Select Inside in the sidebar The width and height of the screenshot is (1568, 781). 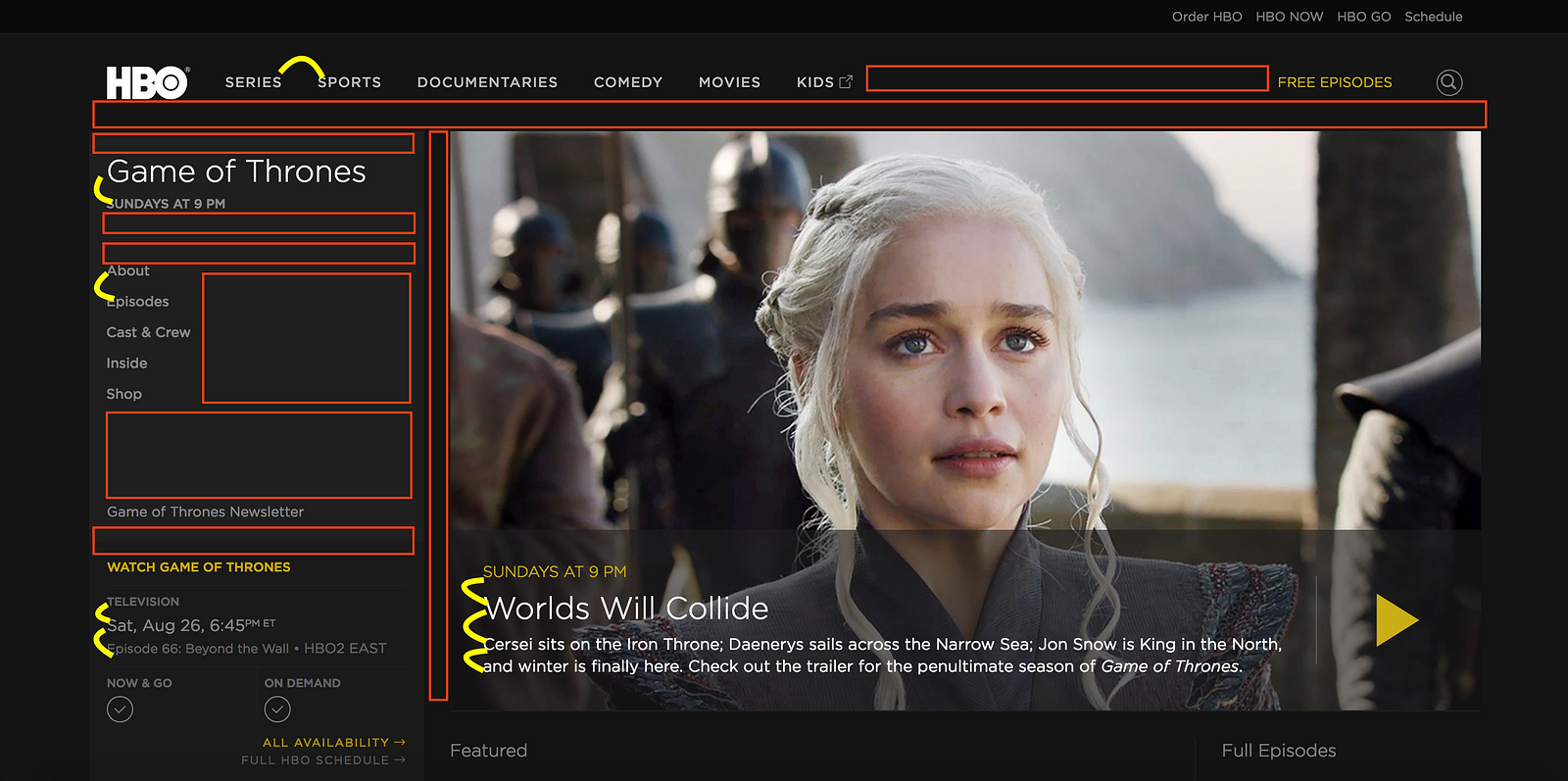(127, 364)
